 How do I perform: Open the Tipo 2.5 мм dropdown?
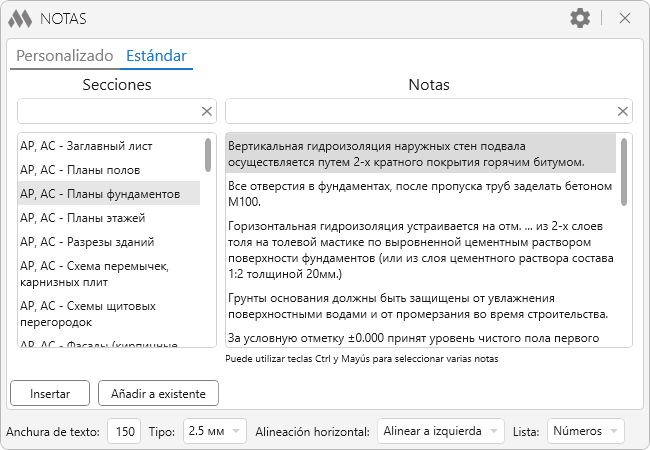pos(212,431)
